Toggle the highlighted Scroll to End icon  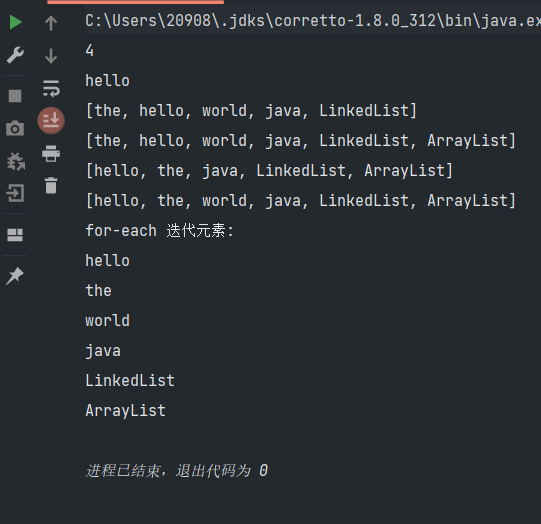click(51, 121)
